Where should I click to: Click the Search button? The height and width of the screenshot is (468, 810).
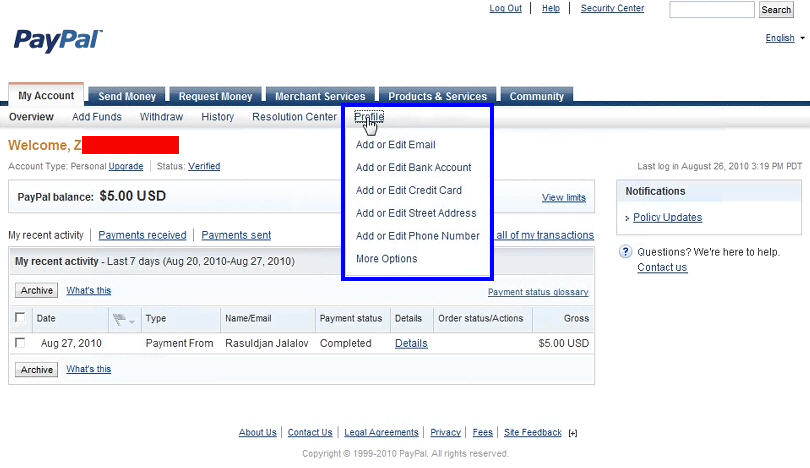point(776,9)
